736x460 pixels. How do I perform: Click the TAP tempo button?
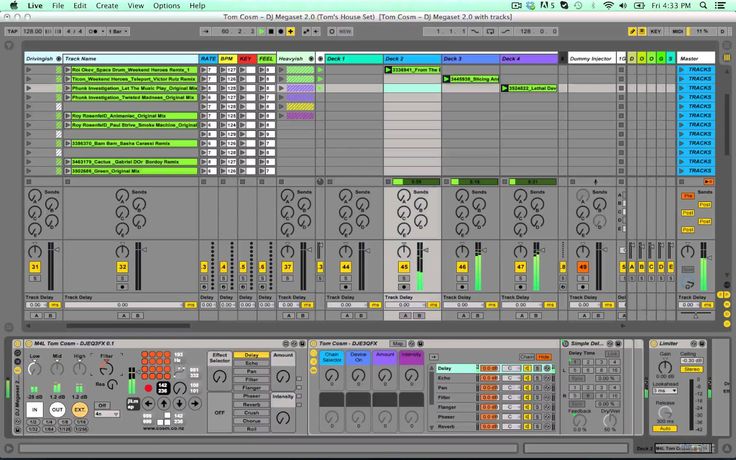[x=12, y=31]
